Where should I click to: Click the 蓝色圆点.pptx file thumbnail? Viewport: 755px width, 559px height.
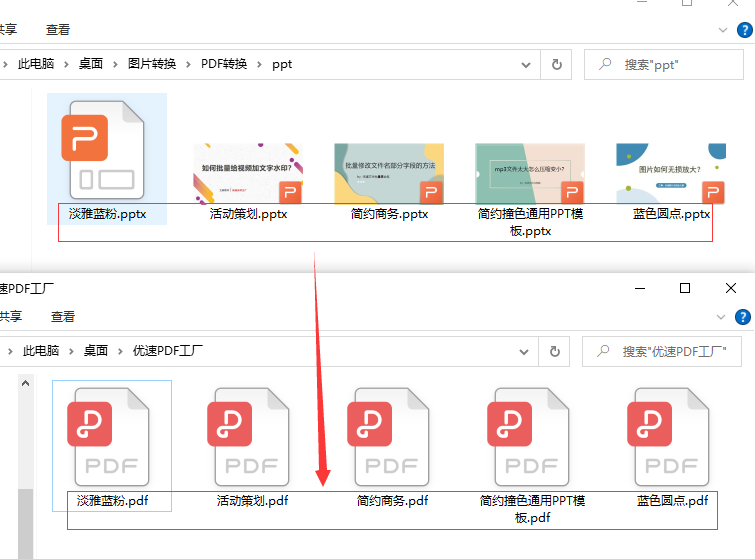(670, 174)
